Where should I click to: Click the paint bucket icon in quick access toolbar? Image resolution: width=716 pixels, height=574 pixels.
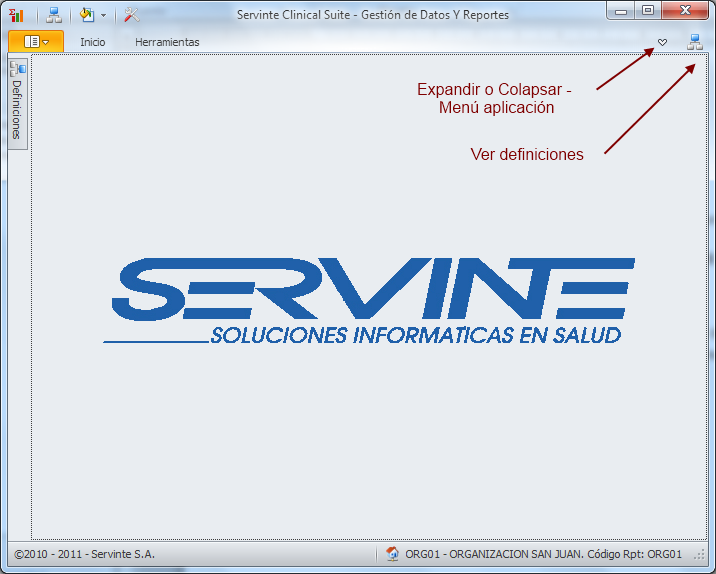(x=87, y=15)
